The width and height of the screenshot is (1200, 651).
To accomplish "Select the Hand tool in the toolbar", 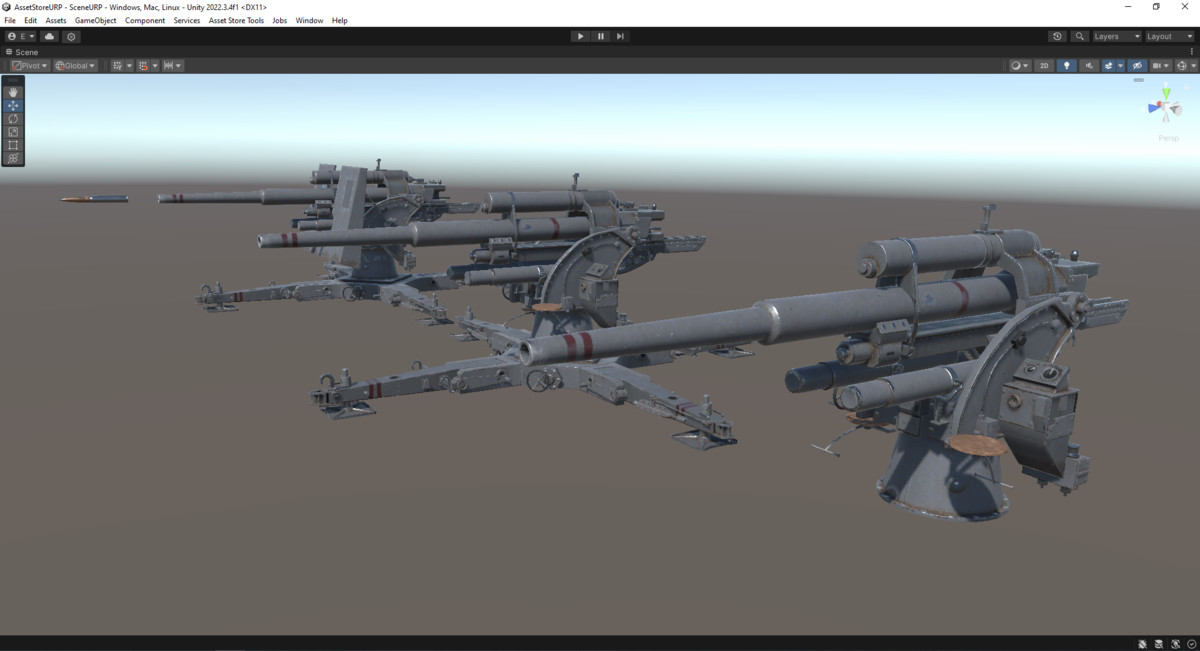I will [x=13, y=91].
